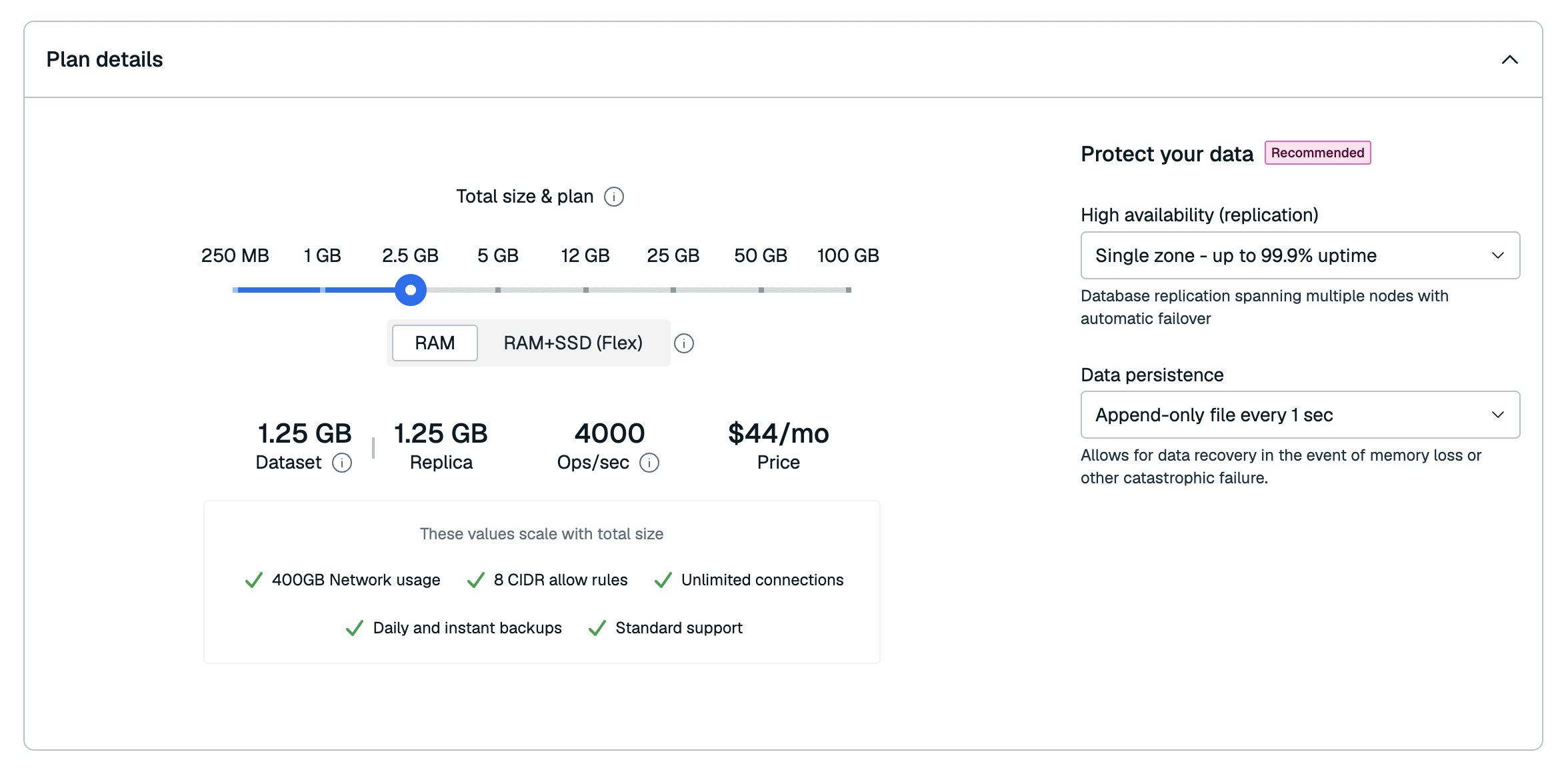Click the 100 GB size label
This screenshot has height=768, width=1568.
tap(849, 255)
